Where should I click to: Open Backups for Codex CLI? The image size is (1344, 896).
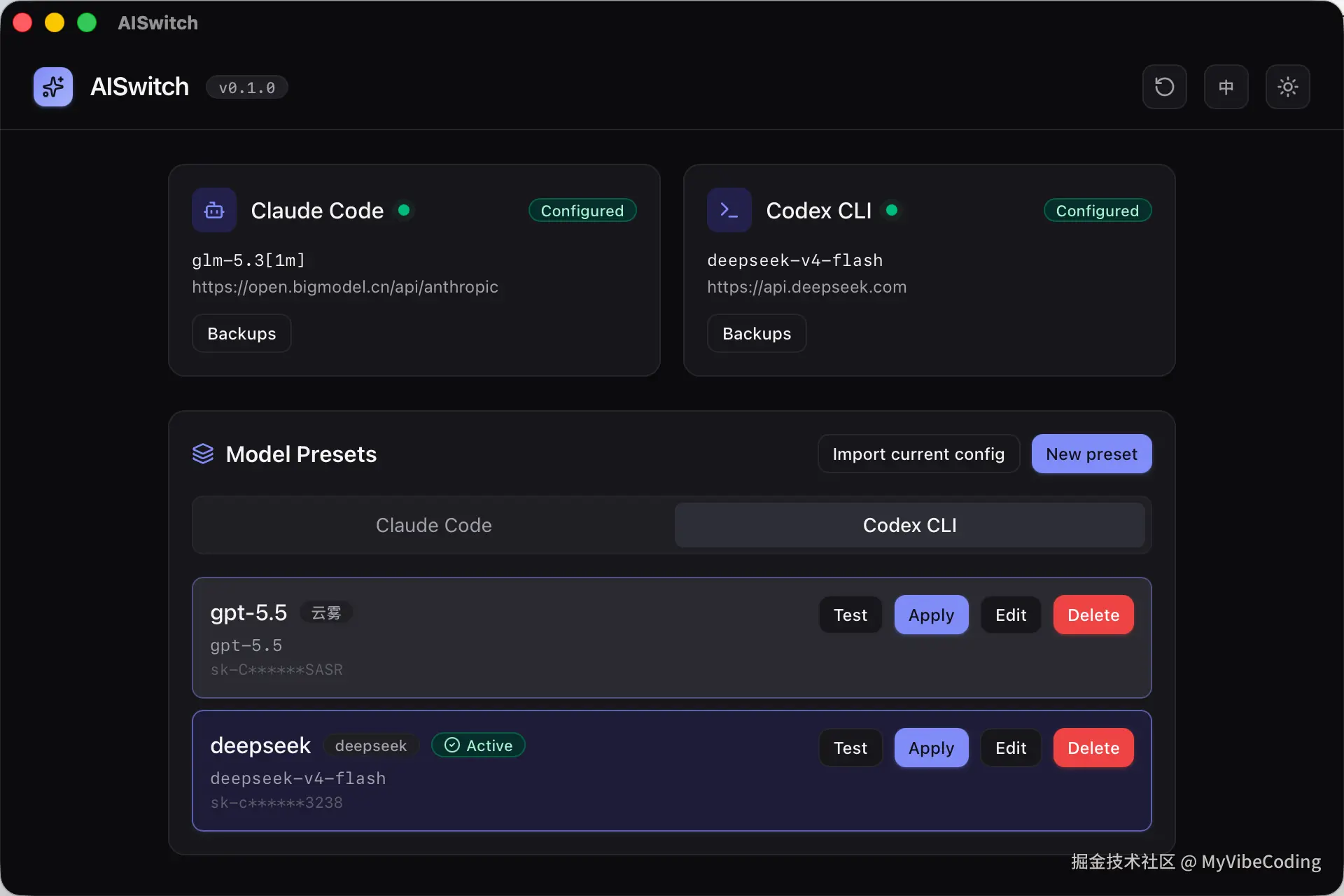[757, 333]
